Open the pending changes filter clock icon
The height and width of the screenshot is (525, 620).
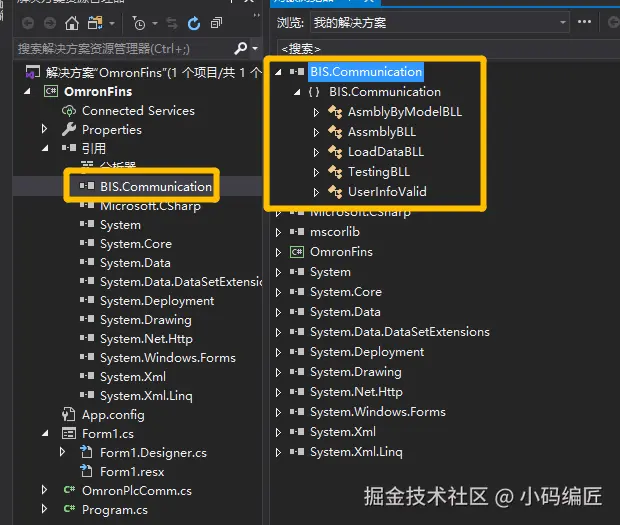click(139, 24)
